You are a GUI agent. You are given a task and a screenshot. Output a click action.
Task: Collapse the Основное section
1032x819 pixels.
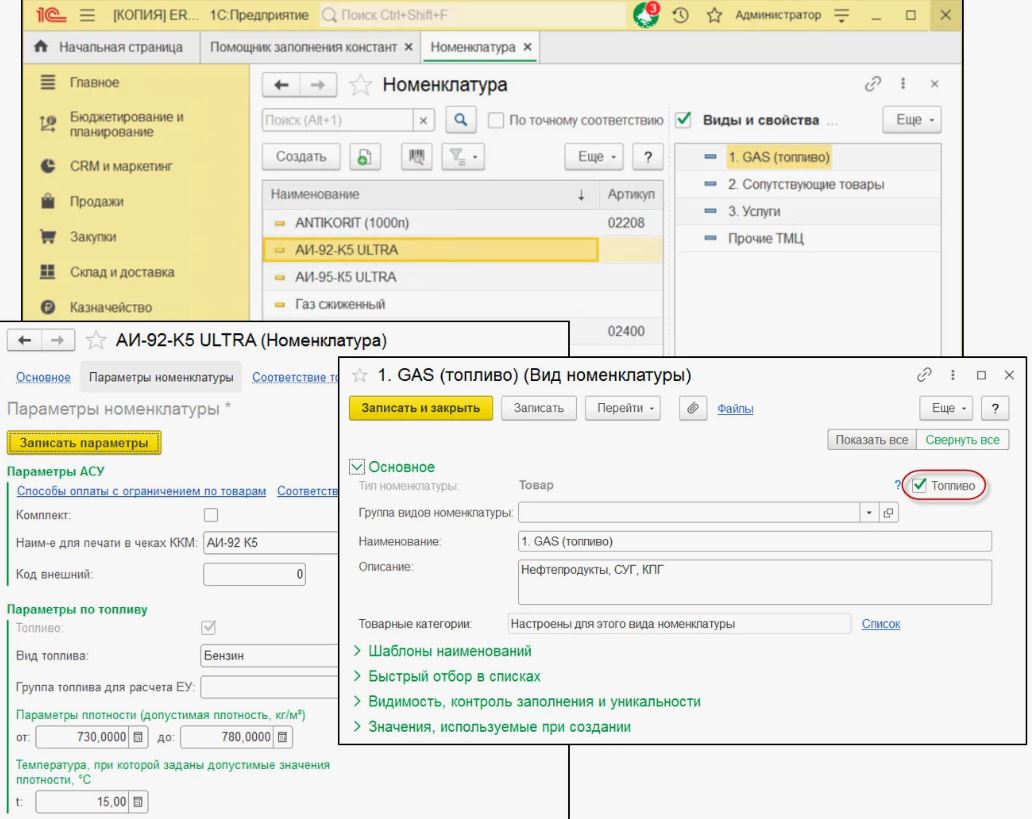[357, 467]
